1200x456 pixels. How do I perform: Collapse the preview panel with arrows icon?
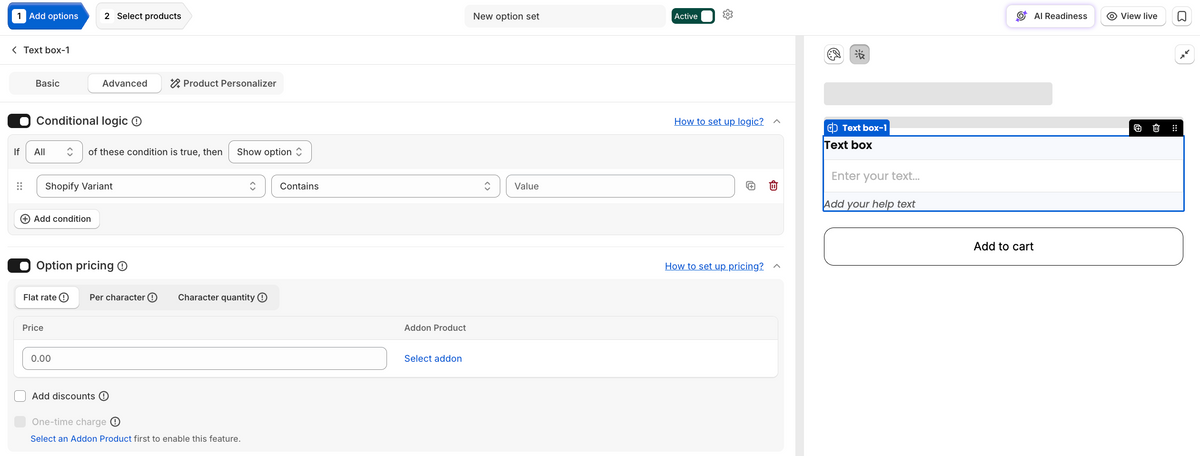tap(1182, 55)
